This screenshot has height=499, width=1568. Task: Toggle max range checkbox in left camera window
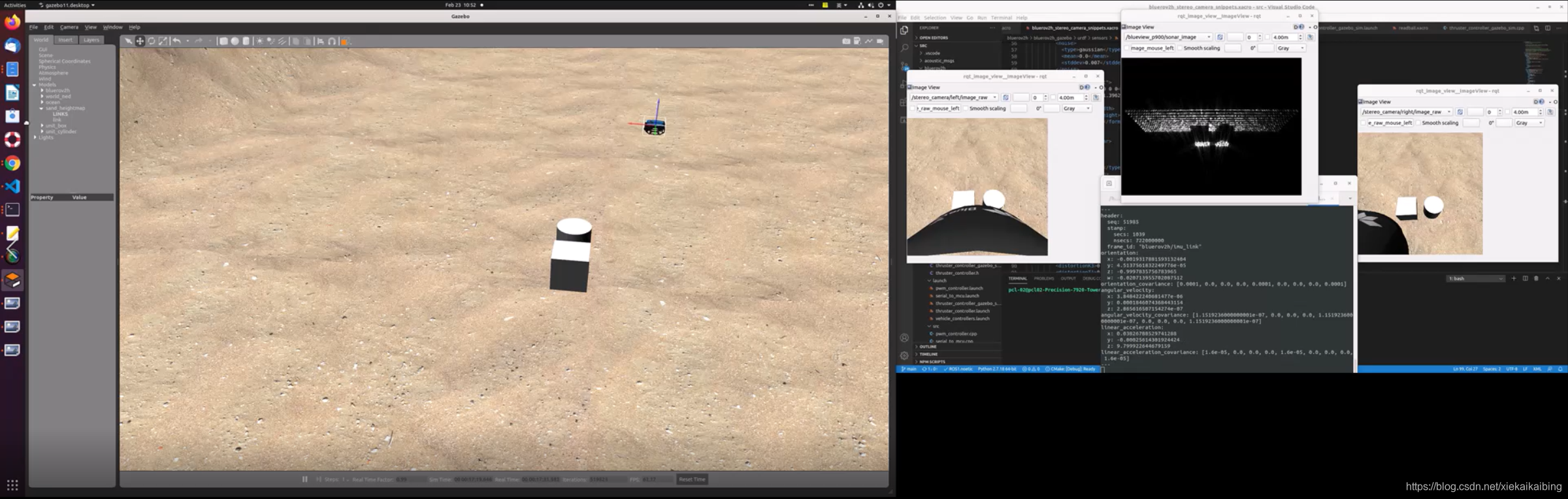tap(1053, 97)
